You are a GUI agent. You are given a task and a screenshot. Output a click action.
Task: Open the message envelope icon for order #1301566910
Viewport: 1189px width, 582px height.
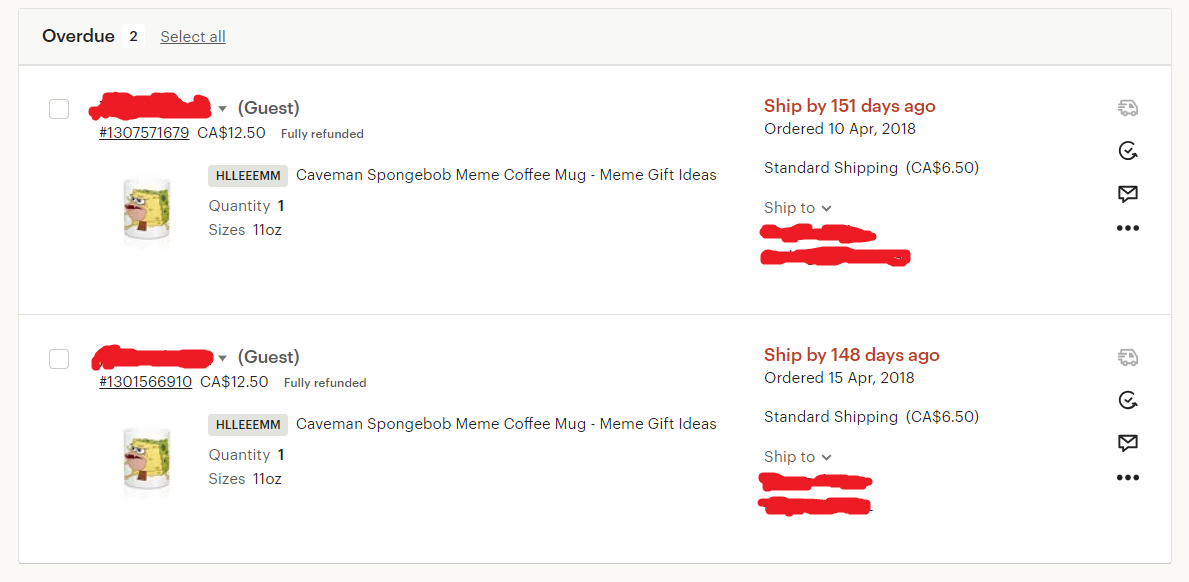click(1128, 443)
